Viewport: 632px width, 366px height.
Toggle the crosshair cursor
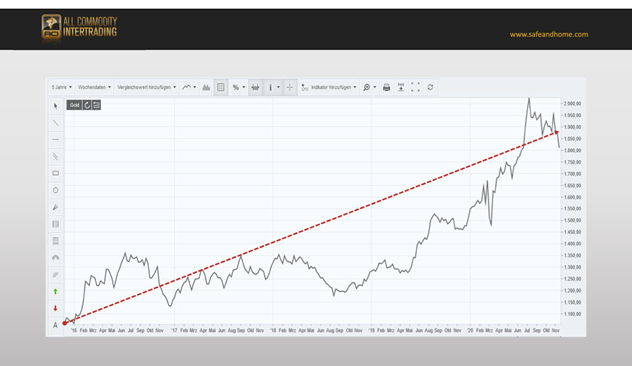coord(290,87)
